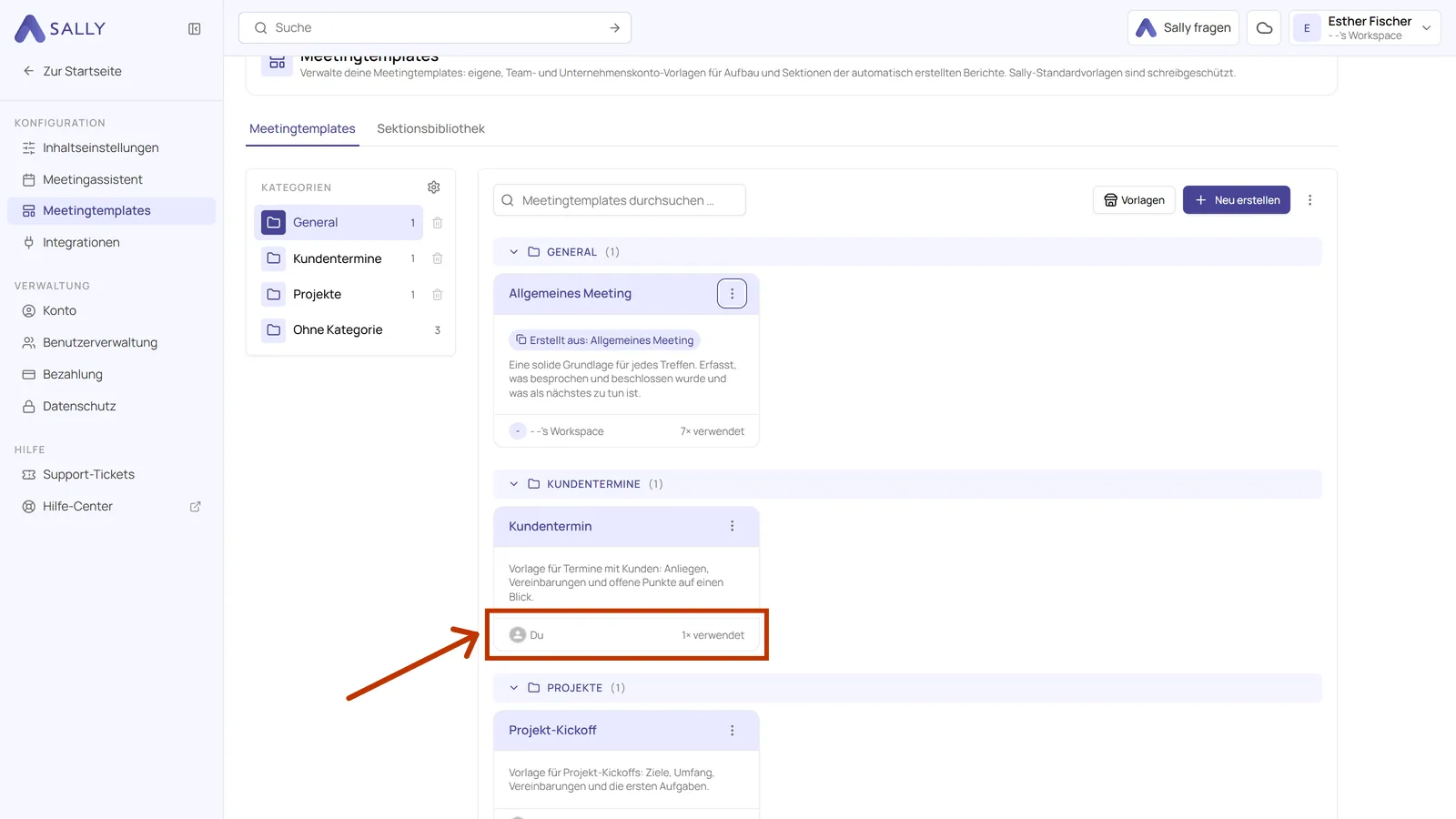Open Inhaltseinstellungen in sidebar

pos(111,147)
